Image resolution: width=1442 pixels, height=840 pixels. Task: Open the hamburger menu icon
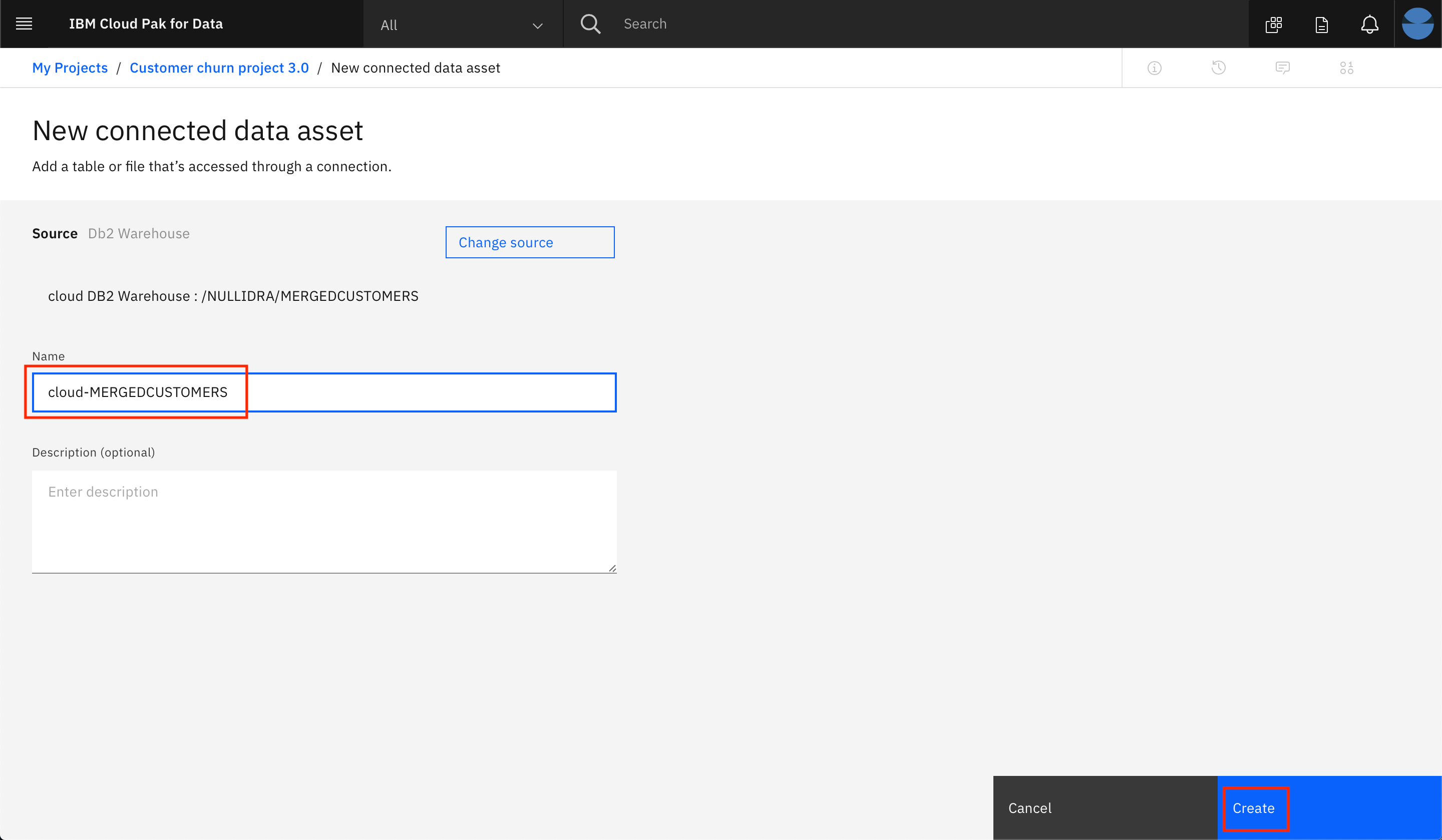coord(24,23)
